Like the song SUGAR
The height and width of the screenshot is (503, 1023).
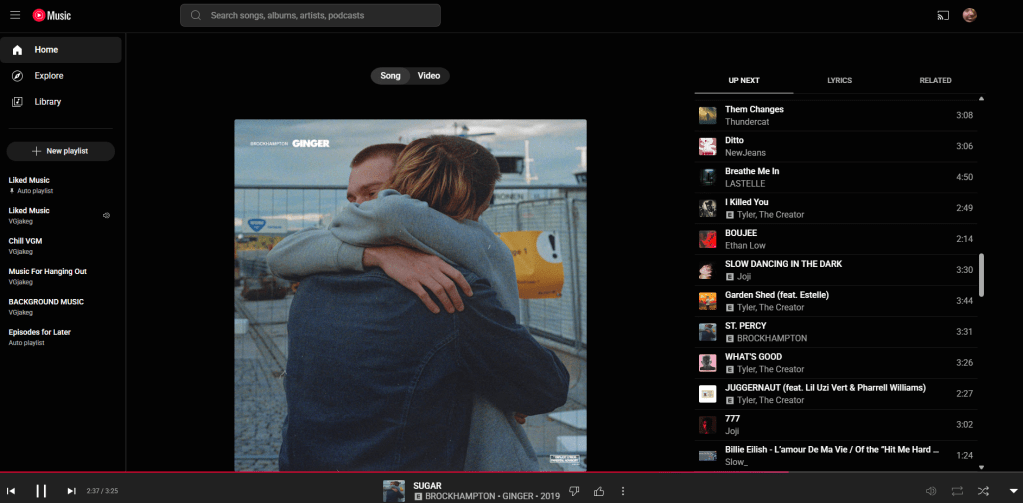(599, 491)
